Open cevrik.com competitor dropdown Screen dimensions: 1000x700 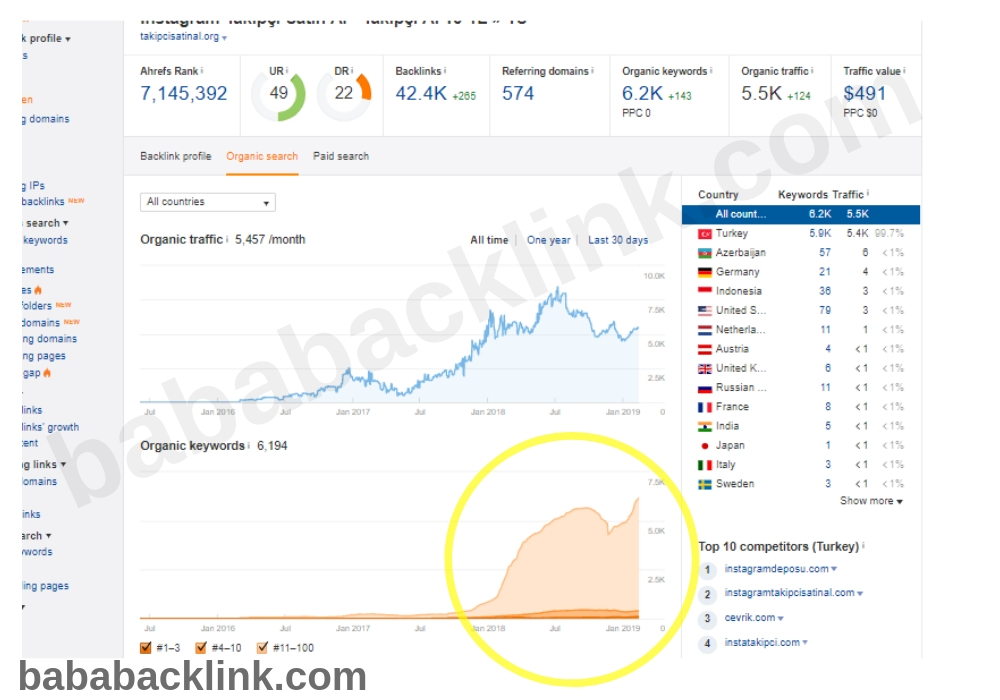(x=781, y=618)
